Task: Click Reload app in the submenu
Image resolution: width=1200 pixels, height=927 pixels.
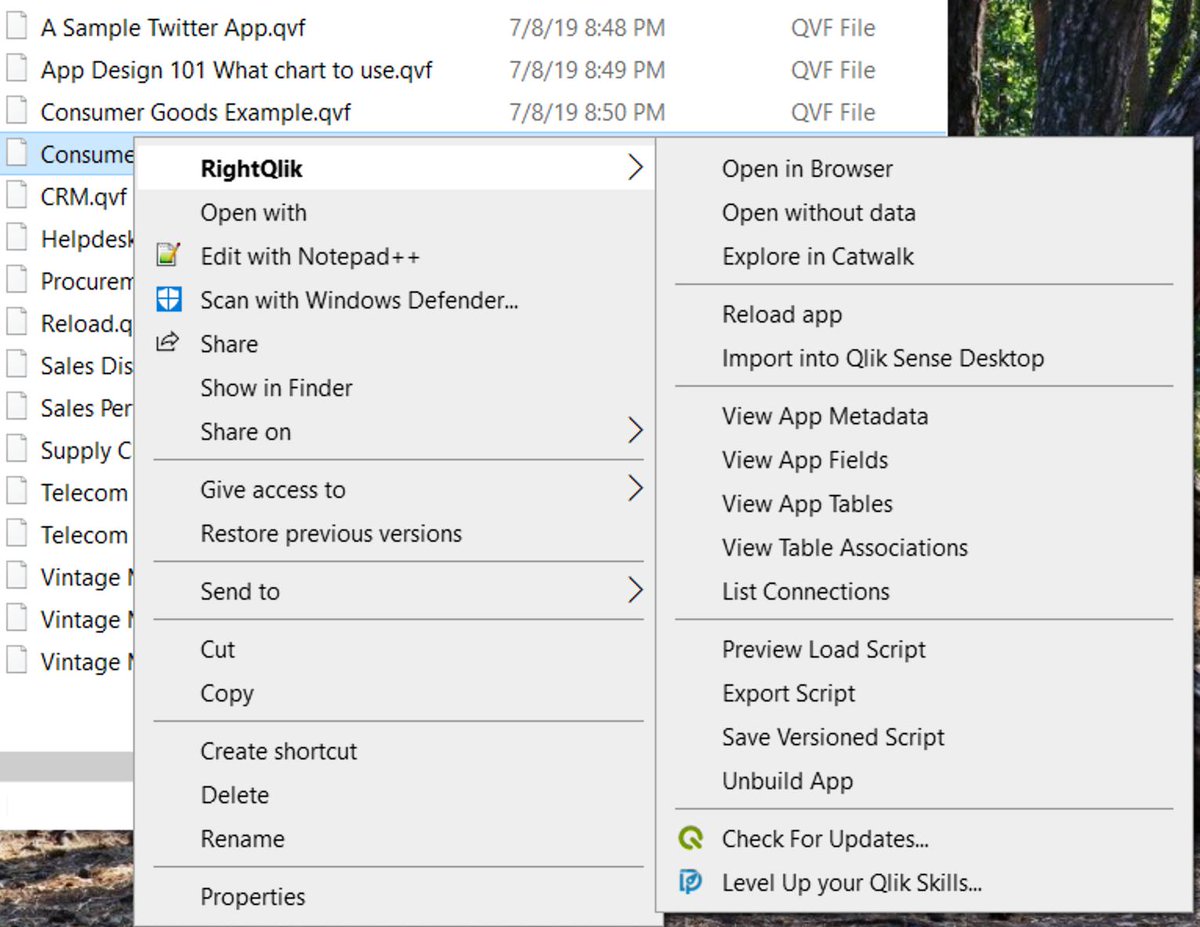Action: (781, 314)
